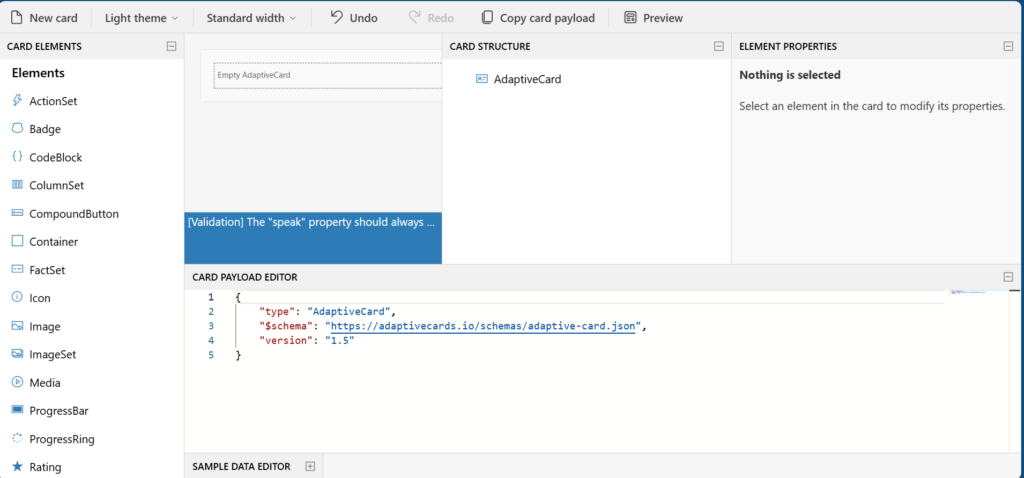This screenshot has height=478, width=1024.
Task: Click the Empty AdaptiveCard placeholder in designer
Action: tap(328, 75)
